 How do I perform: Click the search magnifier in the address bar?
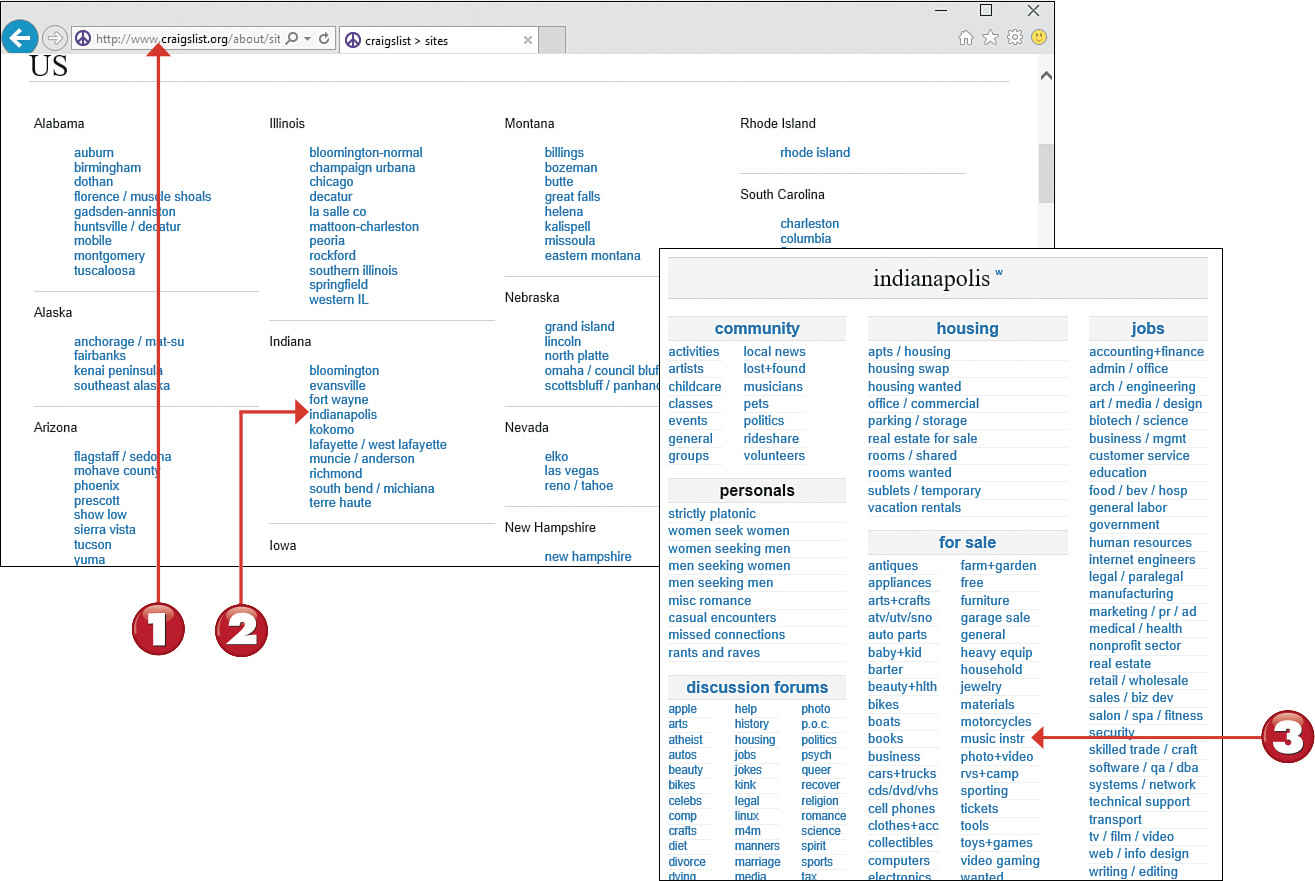(x=291, y=39)
